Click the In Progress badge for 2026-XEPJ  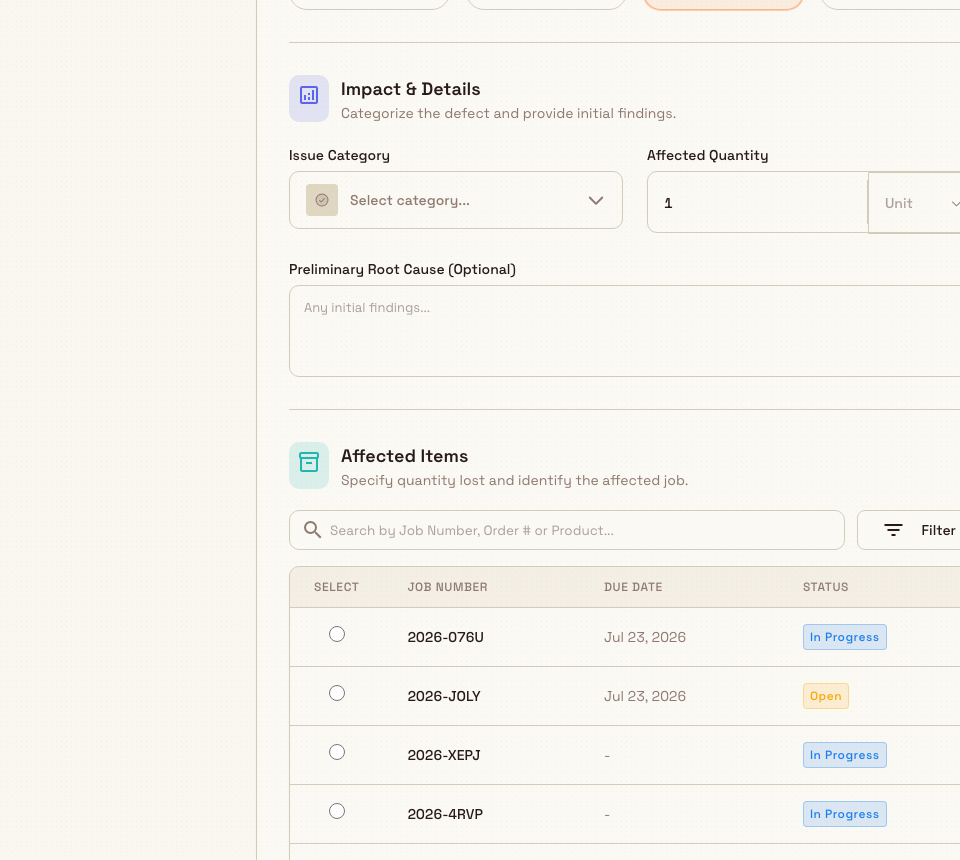tap(844, 755)
